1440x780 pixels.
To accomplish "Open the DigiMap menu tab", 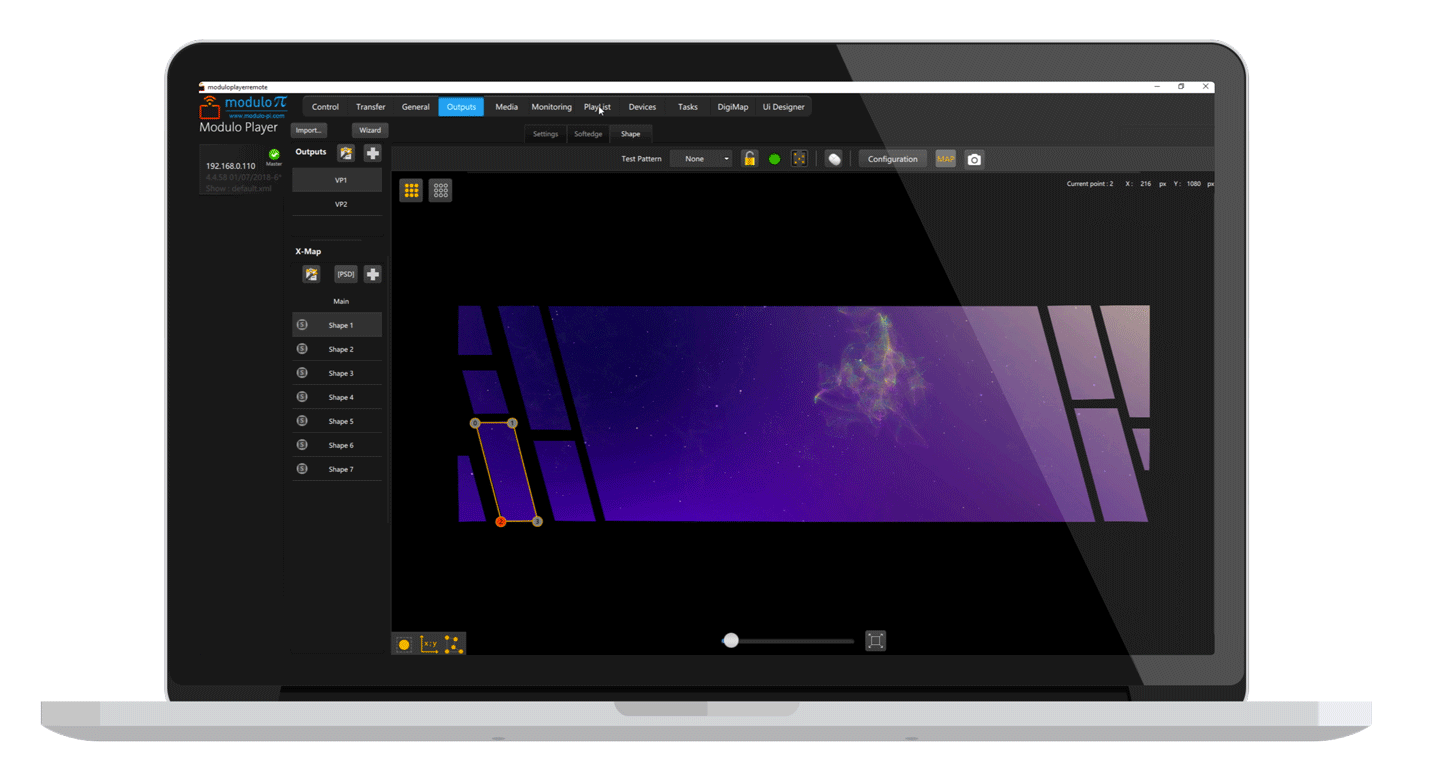I will 732,107.
